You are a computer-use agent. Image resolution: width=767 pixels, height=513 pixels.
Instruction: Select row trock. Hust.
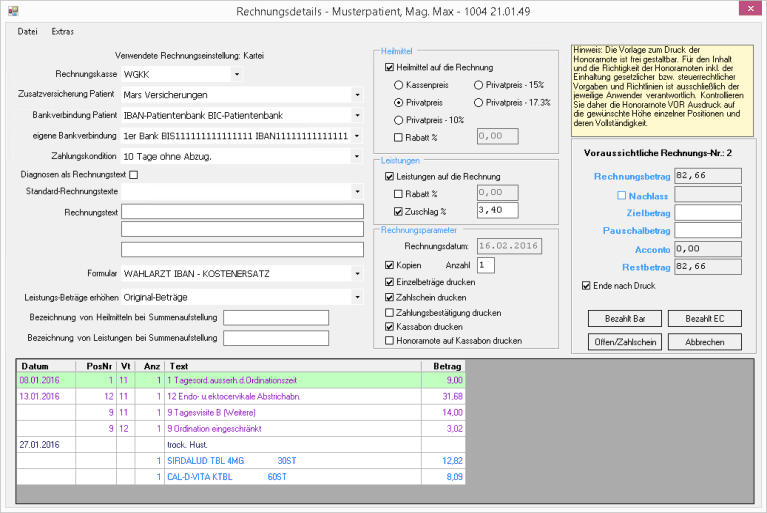[241, 445]
